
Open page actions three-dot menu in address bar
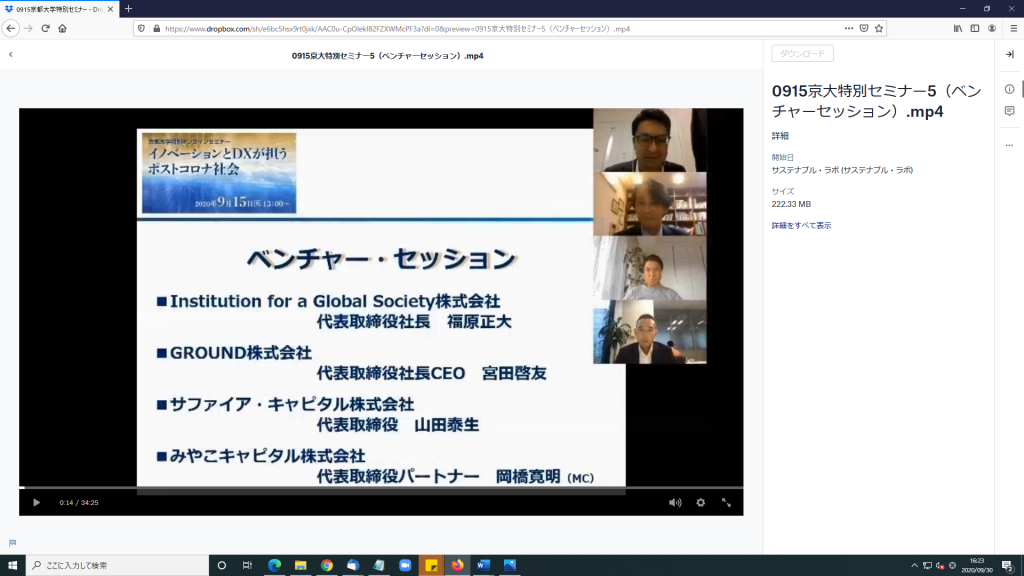click(x=848, y=28)
